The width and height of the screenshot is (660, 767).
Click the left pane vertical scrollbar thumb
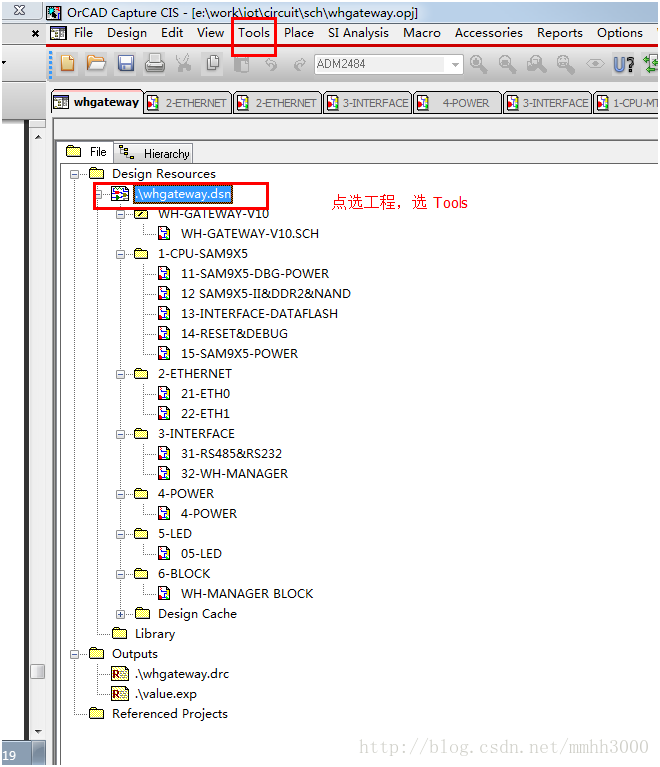click(38, 671)
